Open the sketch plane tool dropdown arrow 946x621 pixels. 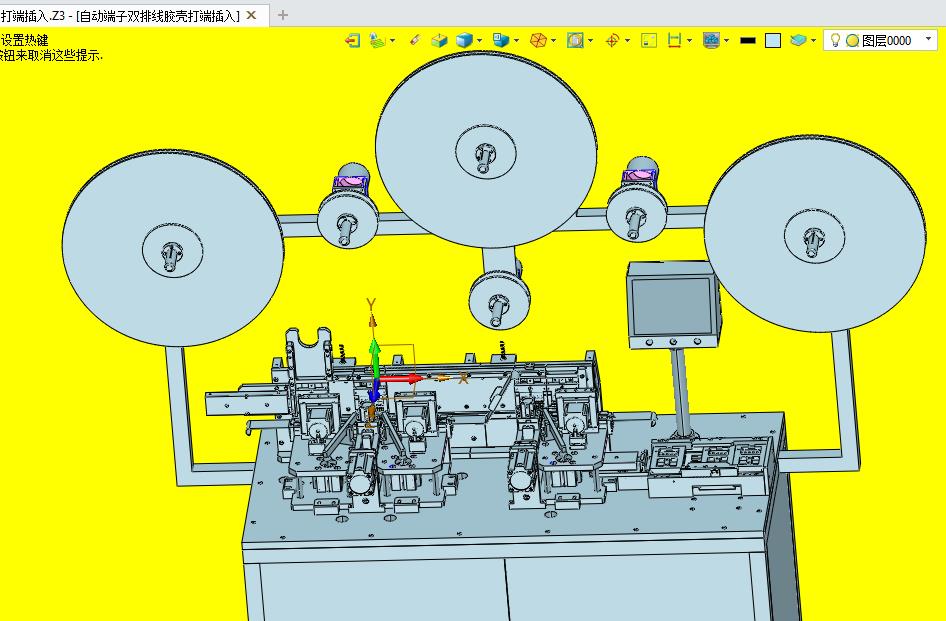point(393,40)
